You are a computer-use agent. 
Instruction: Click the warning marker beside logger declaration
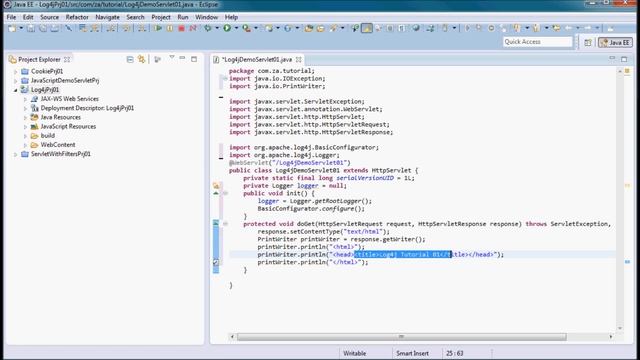pos(216,186)
